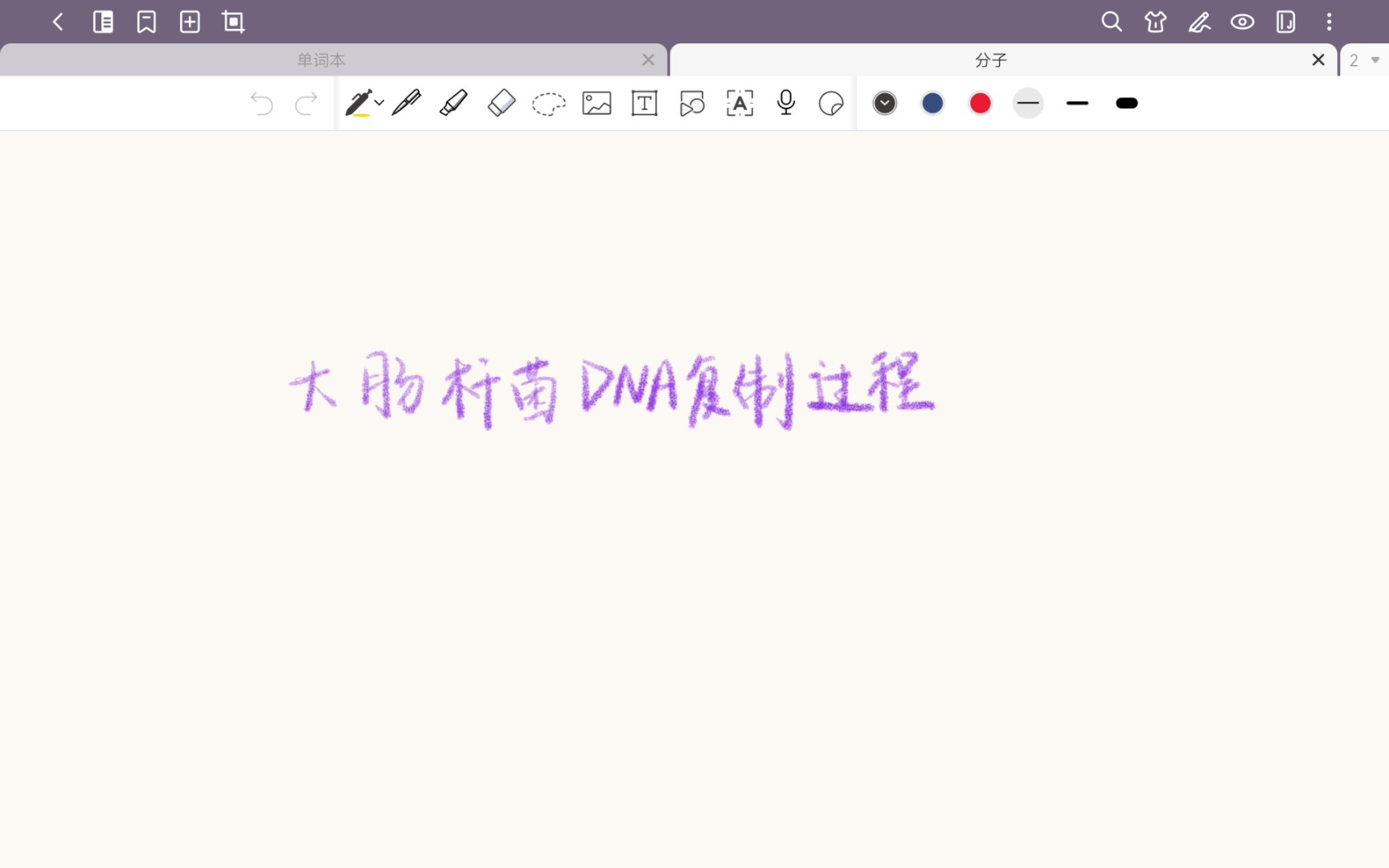Select the Text box tool
This screenshot has height=868, width=1389.
[645, 103]
